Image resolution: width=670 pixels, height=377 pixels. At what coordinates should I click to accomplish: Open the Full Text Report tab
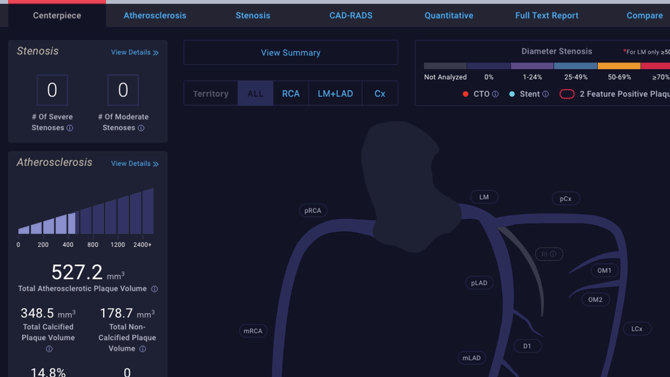(x=547, y=15)
